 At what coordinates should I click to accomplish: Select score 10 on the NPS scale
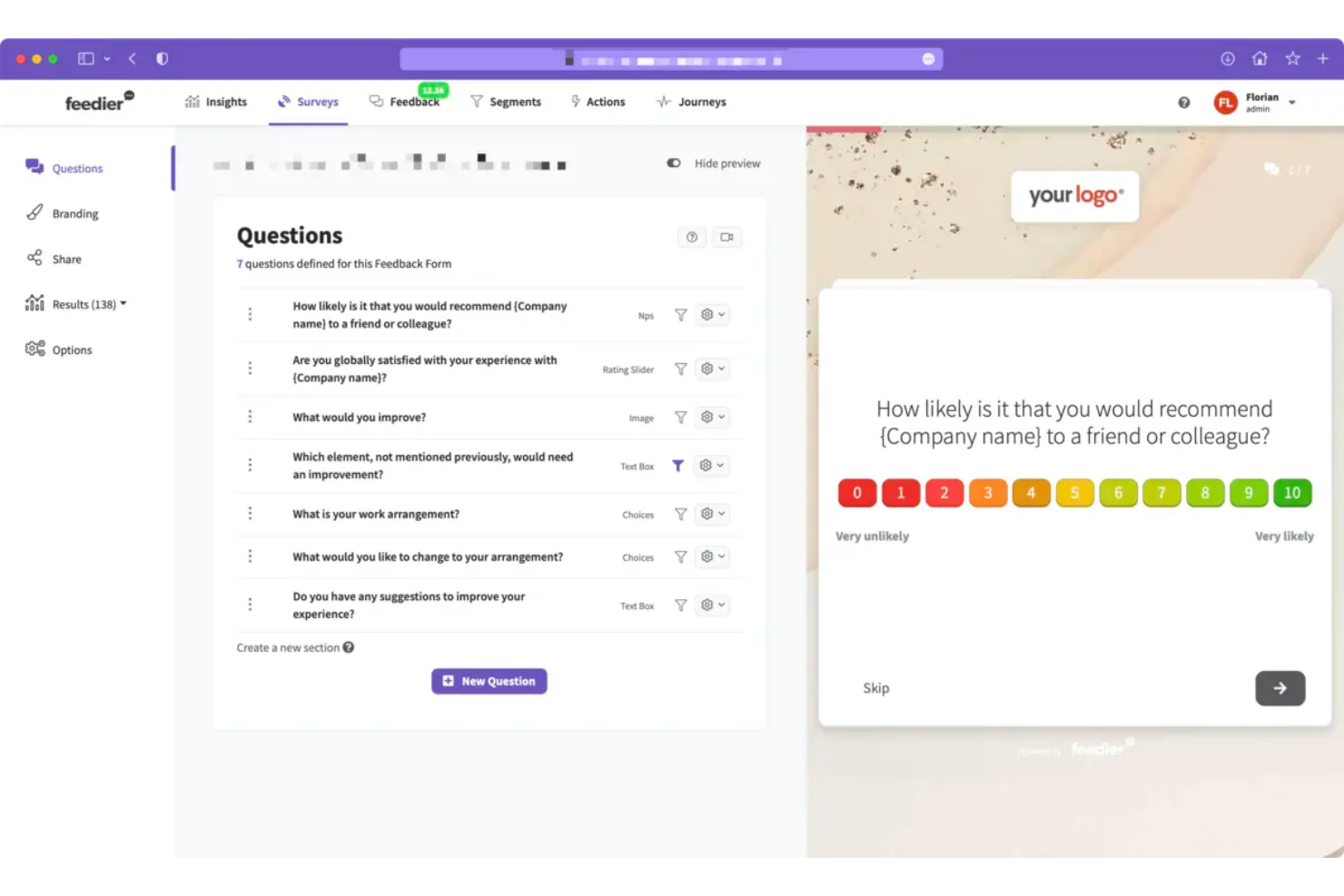(x=1292, y=492)
